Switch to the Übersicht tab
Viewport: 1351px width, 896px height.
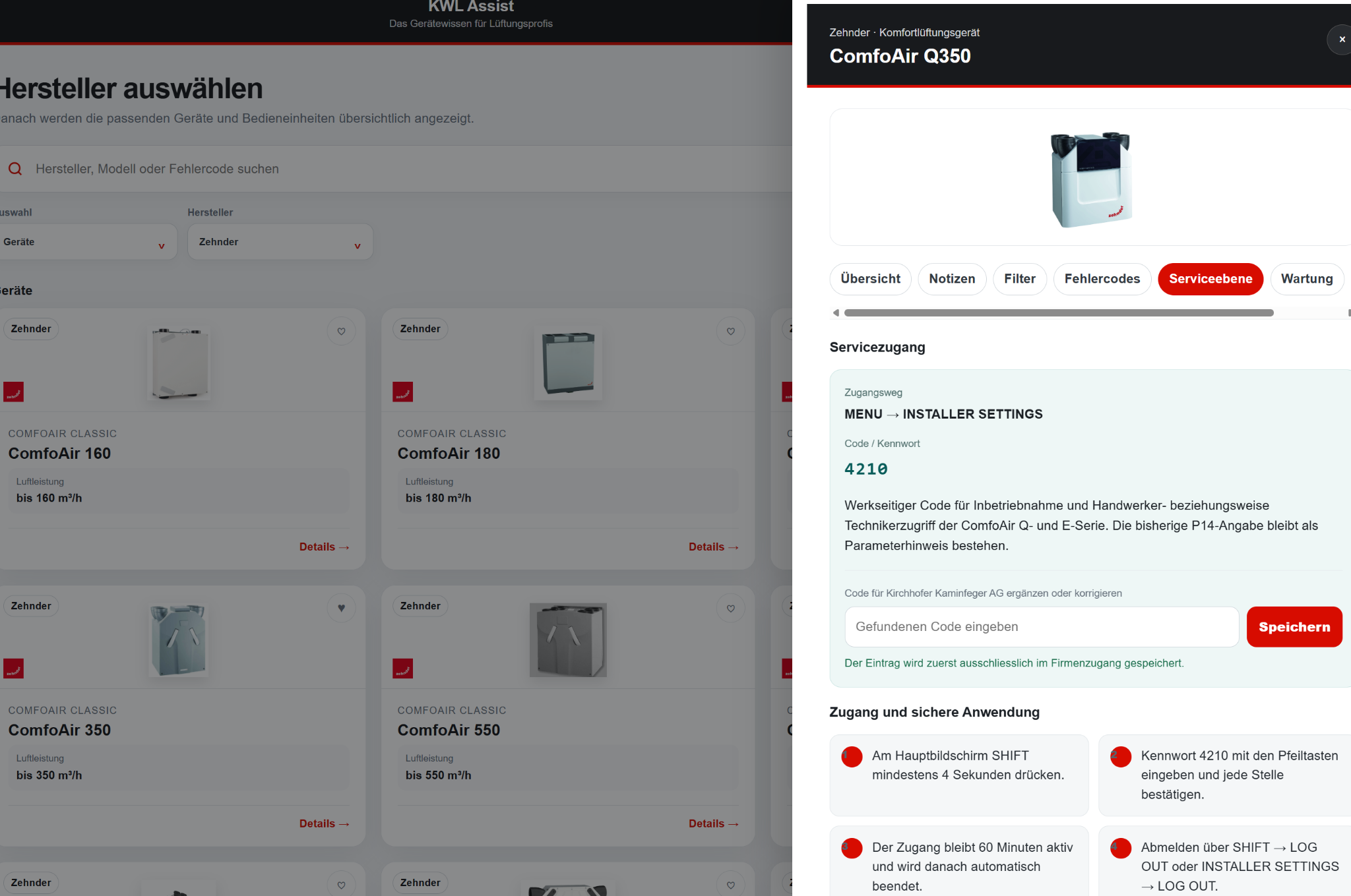tap(870, 279)
